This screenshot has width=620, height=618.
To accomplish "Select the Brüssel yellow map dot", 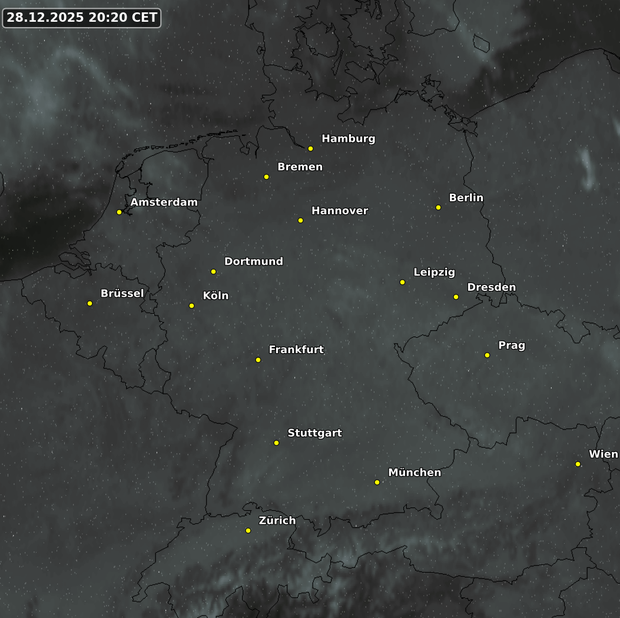I will pos(90,303).
